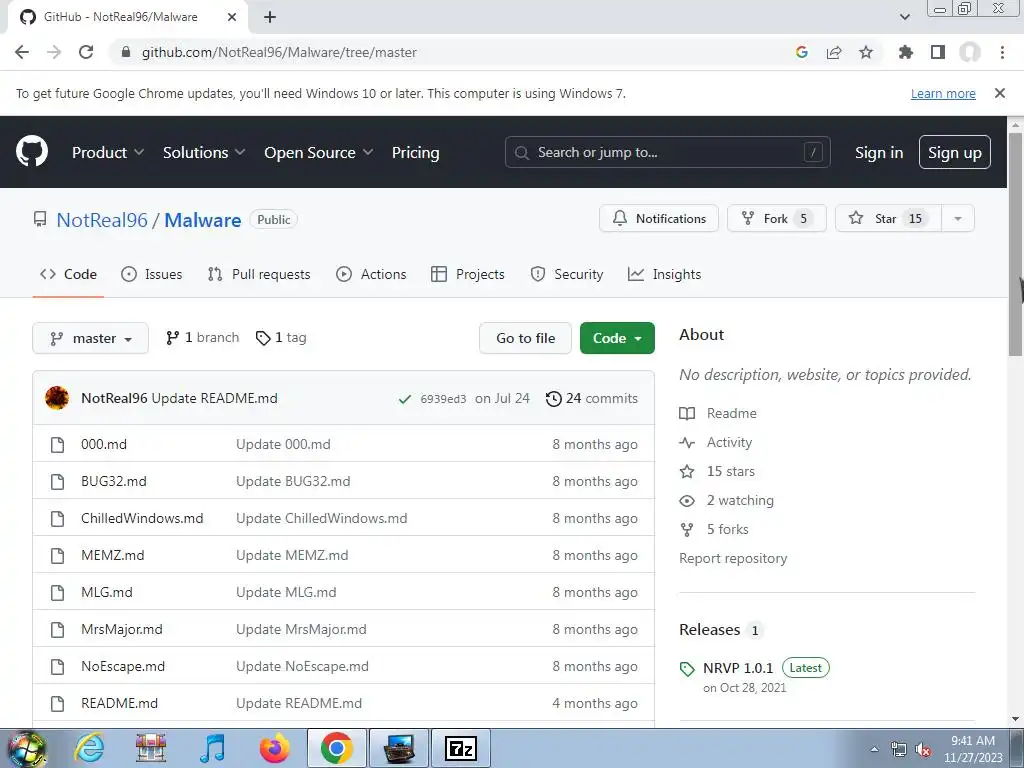Open the master branch selector dropdown
Viewport: 1024px width, 768px height.
click(x=90, y=338)
